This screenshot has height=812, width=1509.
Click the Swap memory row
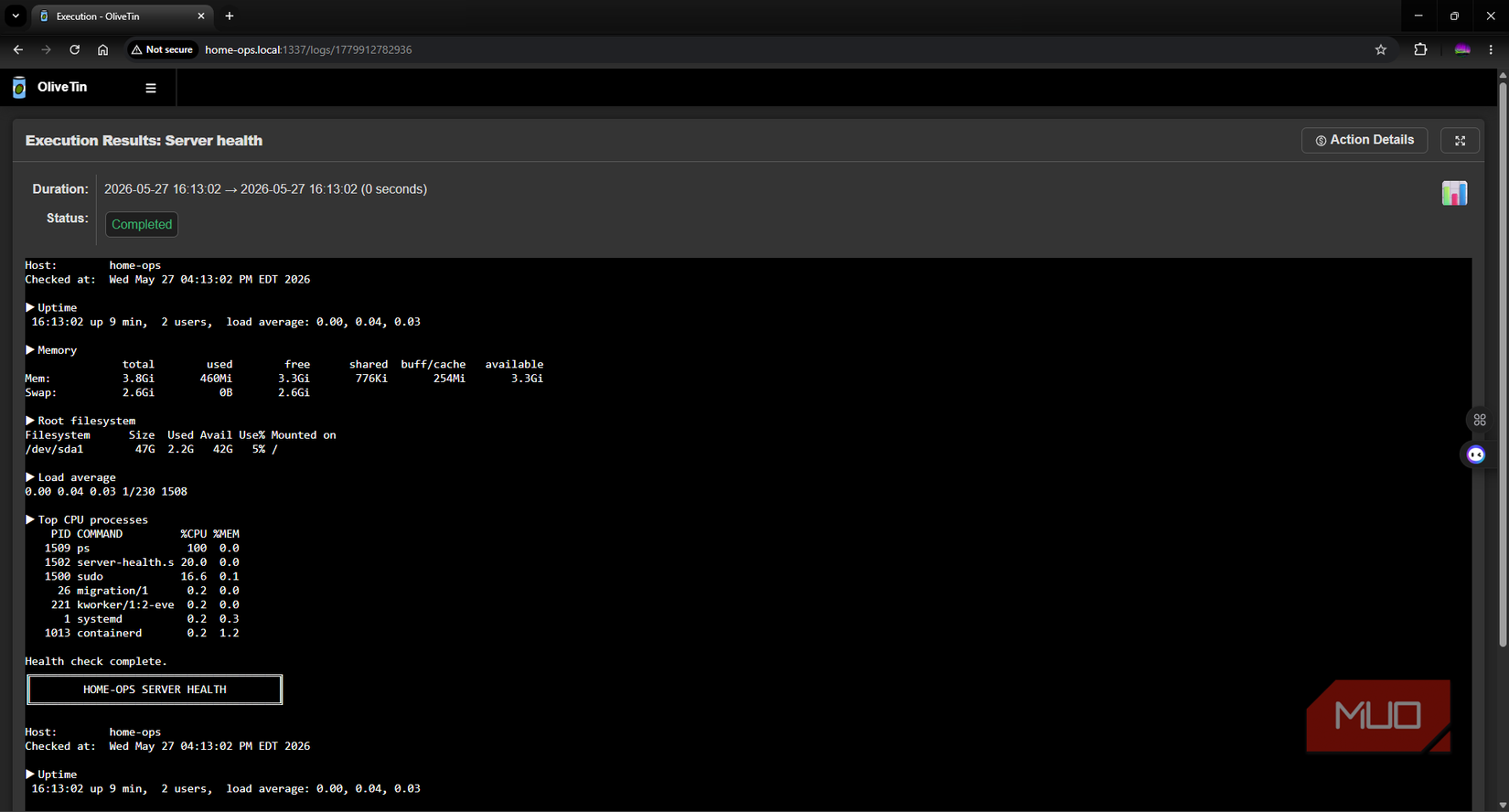[167, 392]
